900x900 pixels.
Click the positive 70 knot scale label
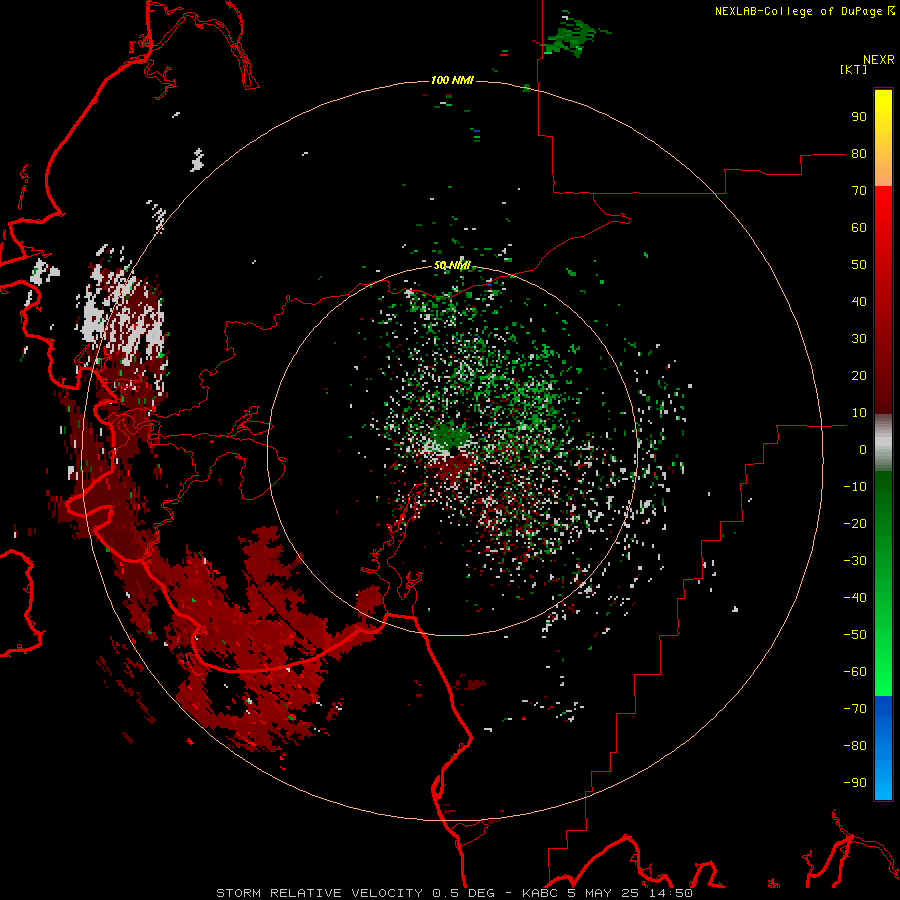point(859,191)
